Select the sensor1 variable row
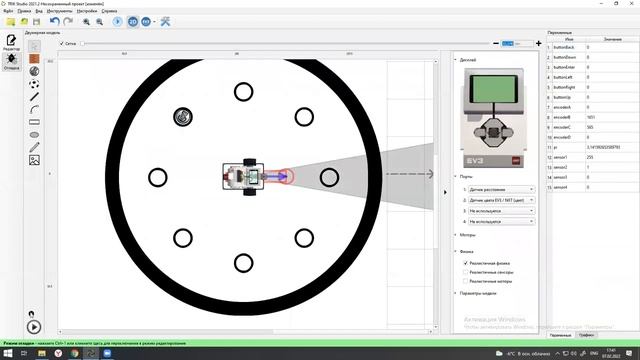 [x=593, y=157]
